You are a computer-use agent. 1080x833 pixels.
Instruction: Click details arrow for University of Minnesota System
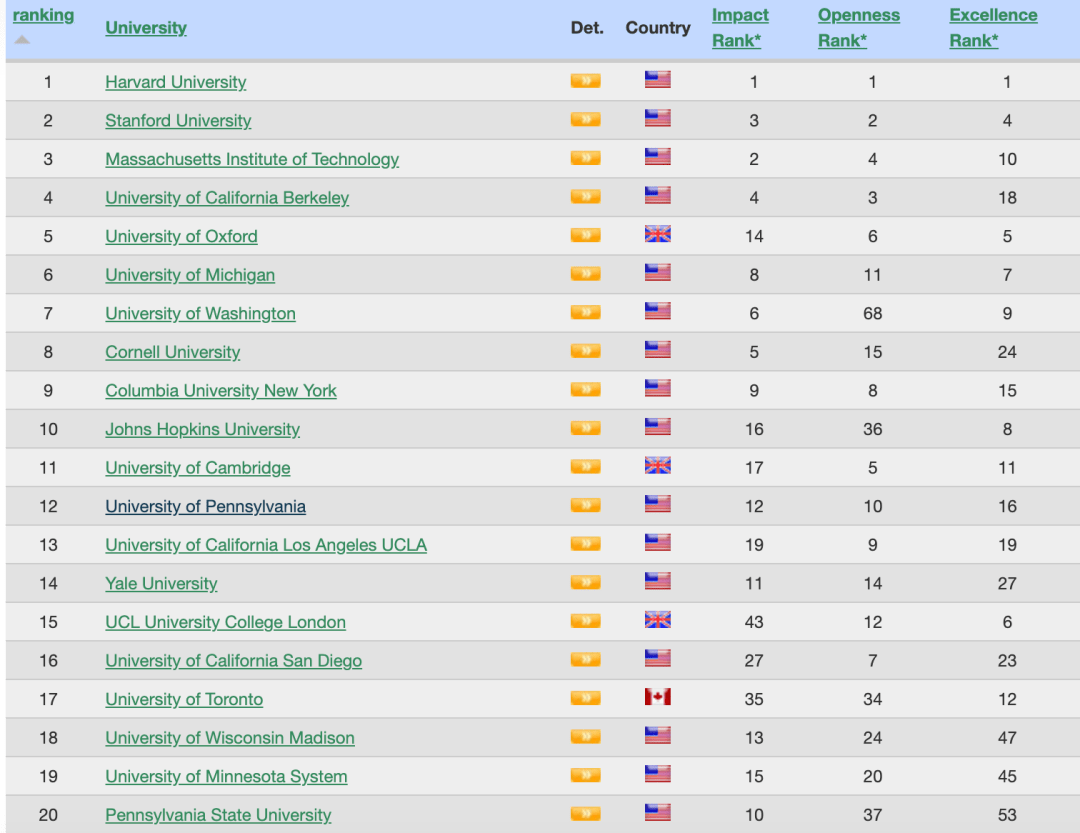click(585, 775)
